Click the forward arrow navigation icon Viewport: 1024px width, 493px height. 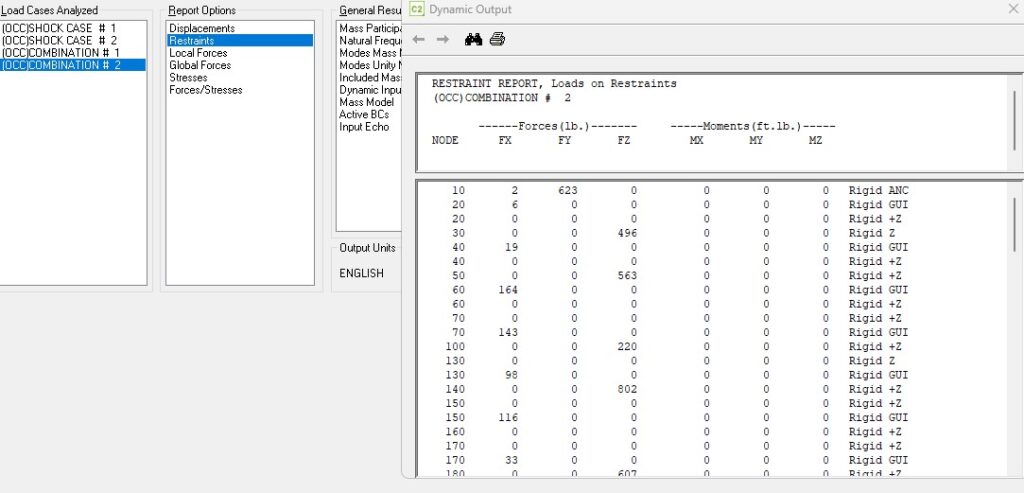coord(443,39)
